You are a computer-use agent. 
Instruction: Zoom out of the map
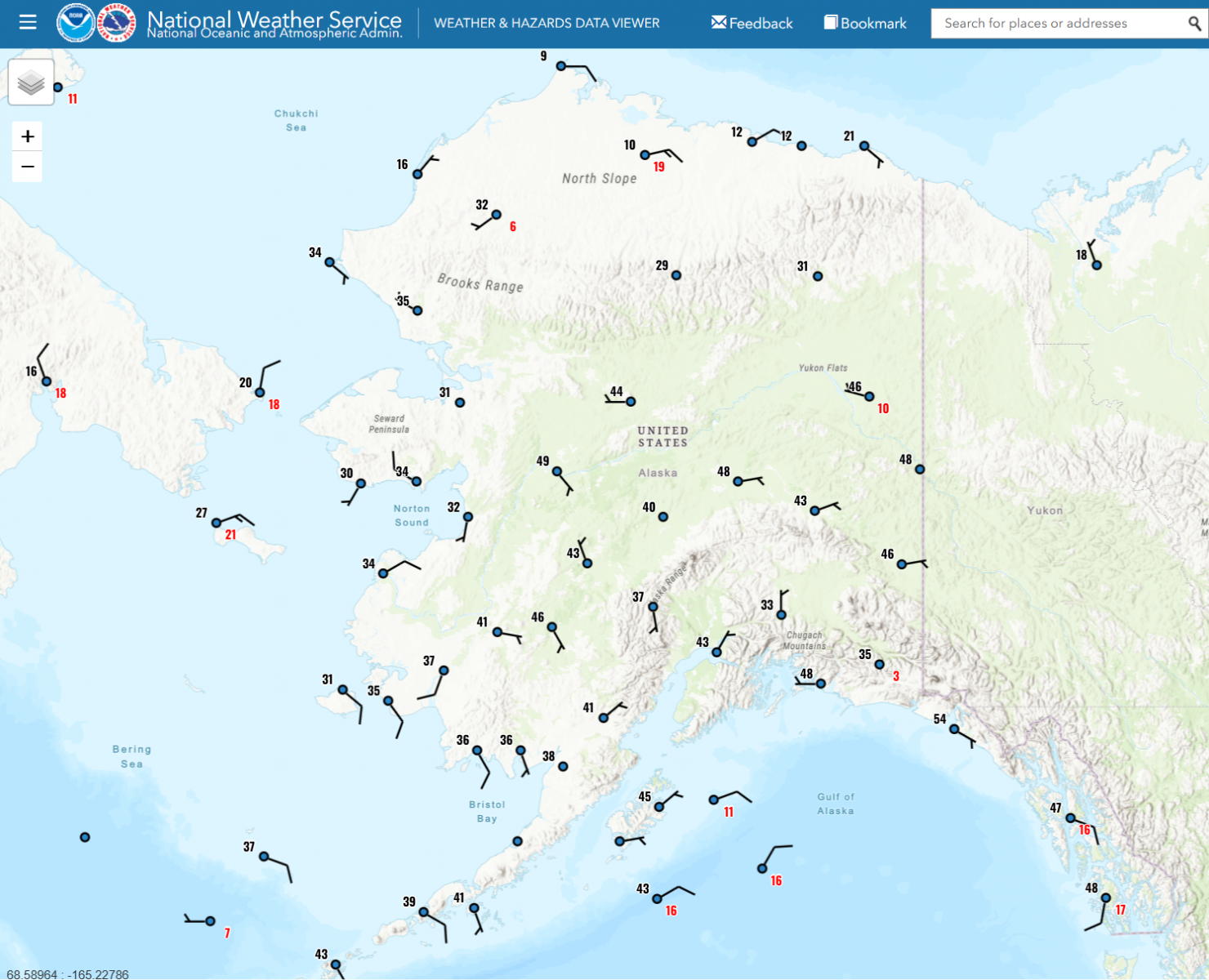pyautogui.click(x=28, y=167)
